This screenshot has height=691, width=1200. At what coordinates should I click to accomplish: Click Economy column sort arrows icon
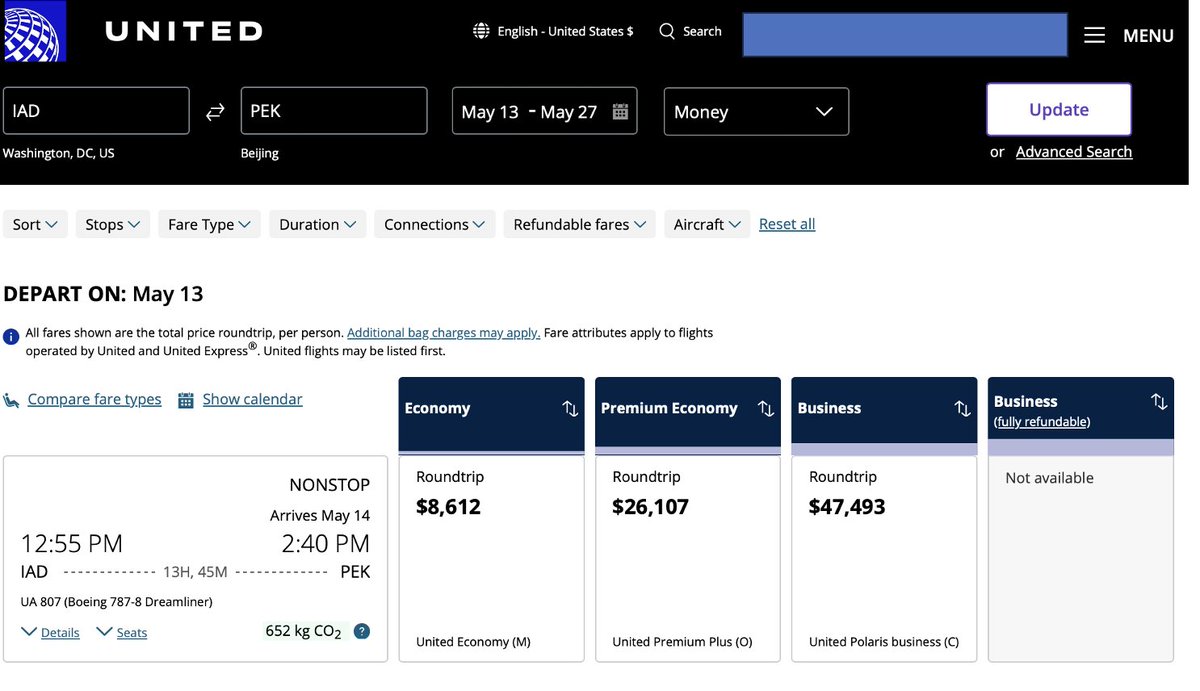570,409
